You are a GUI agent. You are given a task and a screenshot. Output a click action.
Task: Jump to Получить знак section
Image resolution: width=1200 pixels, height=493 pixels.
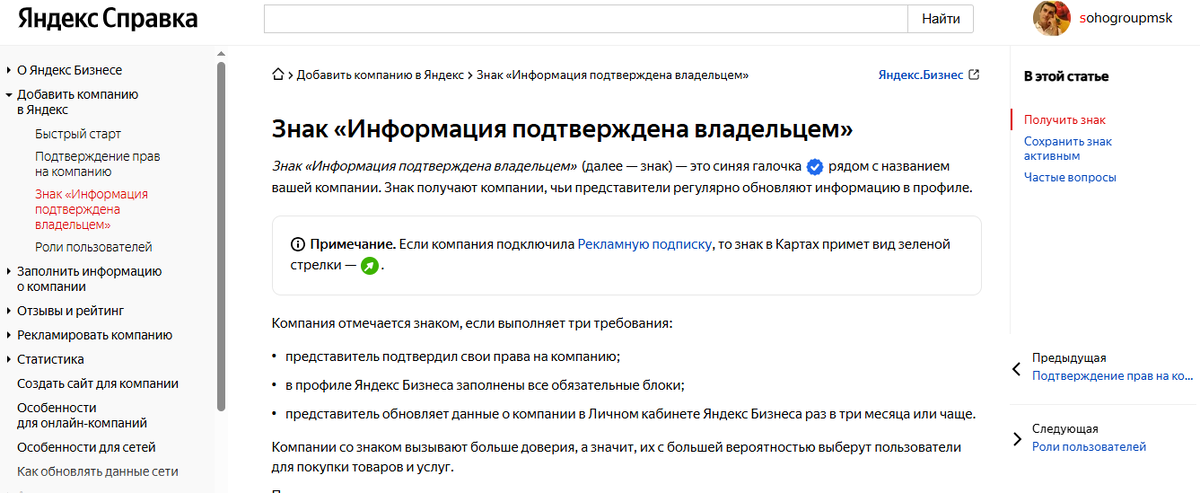coord(1064,120)
